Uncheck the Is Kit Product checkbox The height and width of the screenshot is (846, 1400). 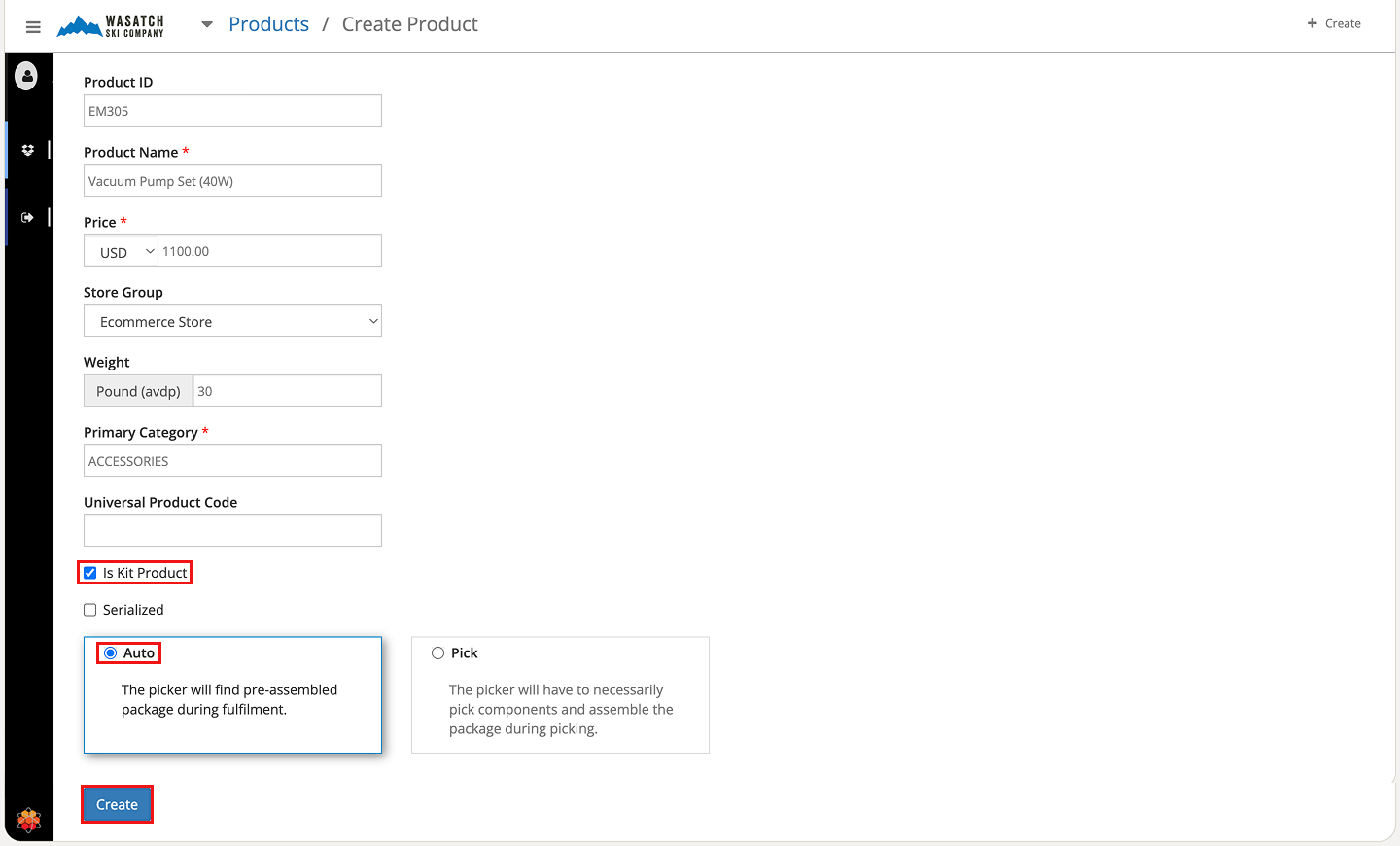(90, 573)
